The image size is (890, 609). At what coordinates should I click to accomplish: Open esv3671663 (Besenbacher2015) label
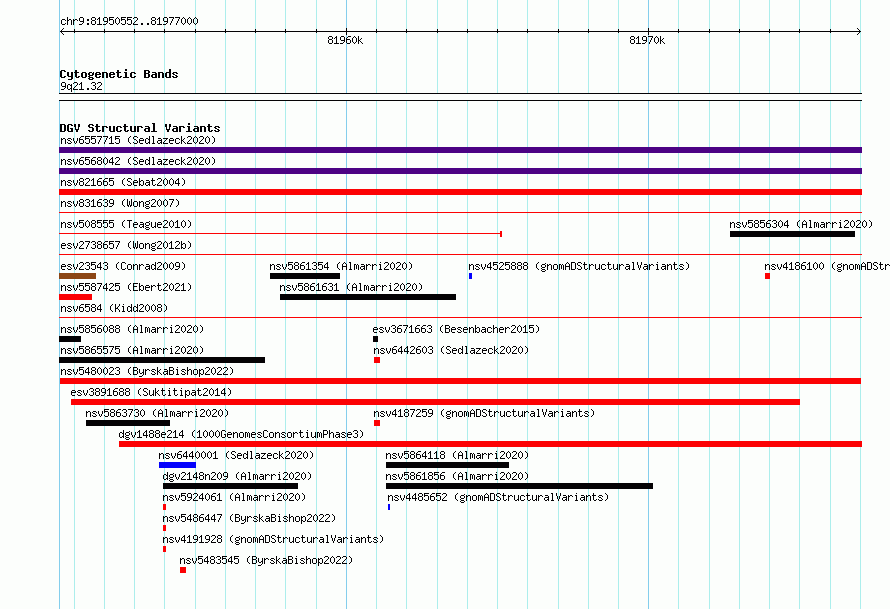click(x=456, y=329)
